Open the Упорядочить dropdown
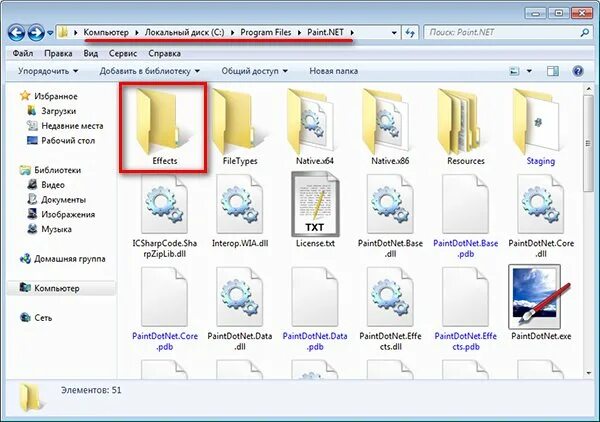 [x=48, y=71]
